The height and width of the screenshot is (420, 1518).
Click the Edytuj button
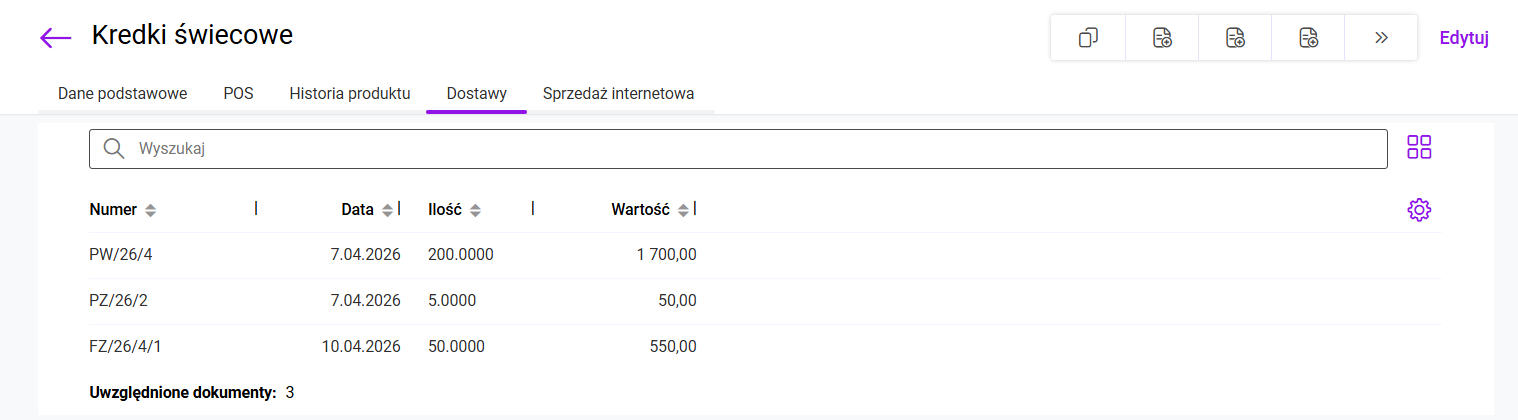click(1464, 38)
